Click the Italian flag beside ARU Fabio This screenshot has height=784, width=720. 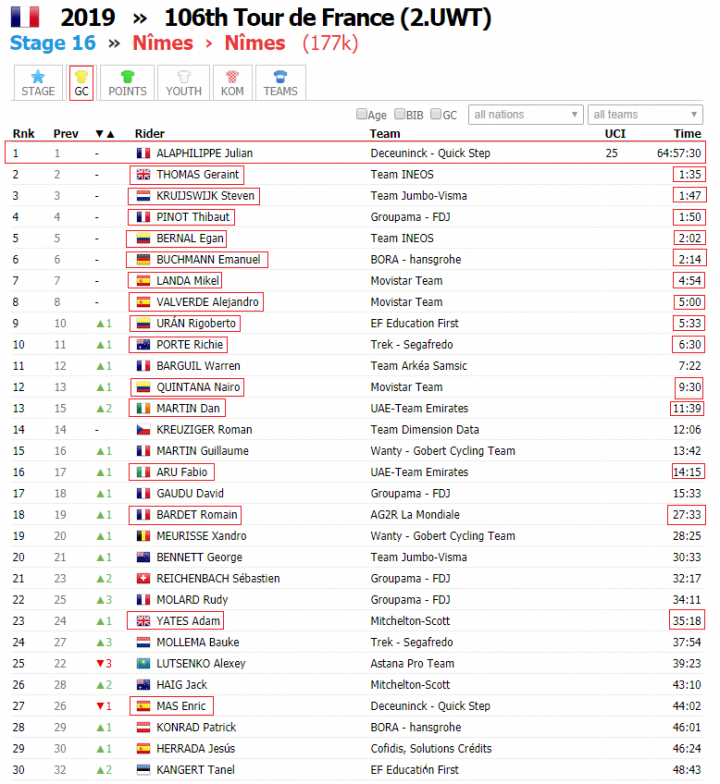tap(144, 472)
